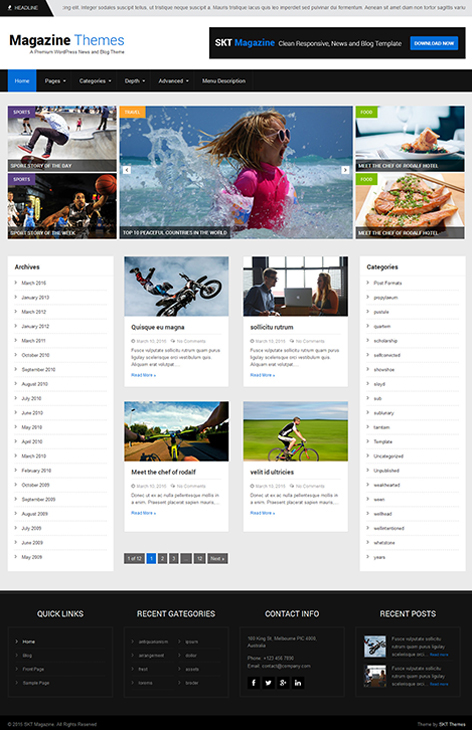Open the Quisque eu magna post title
This screenshot has height=730, width=472.
[158, 327]
